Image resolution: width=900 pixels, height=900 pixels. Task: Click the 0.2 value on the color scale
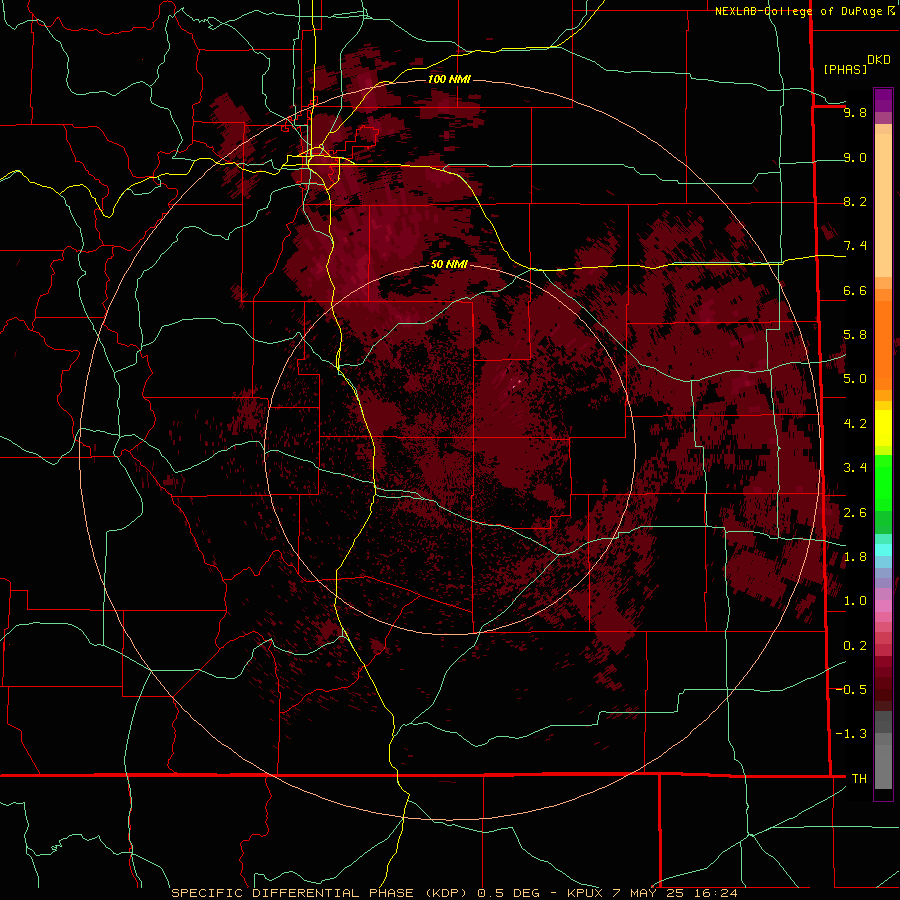[x=855, y=646]
